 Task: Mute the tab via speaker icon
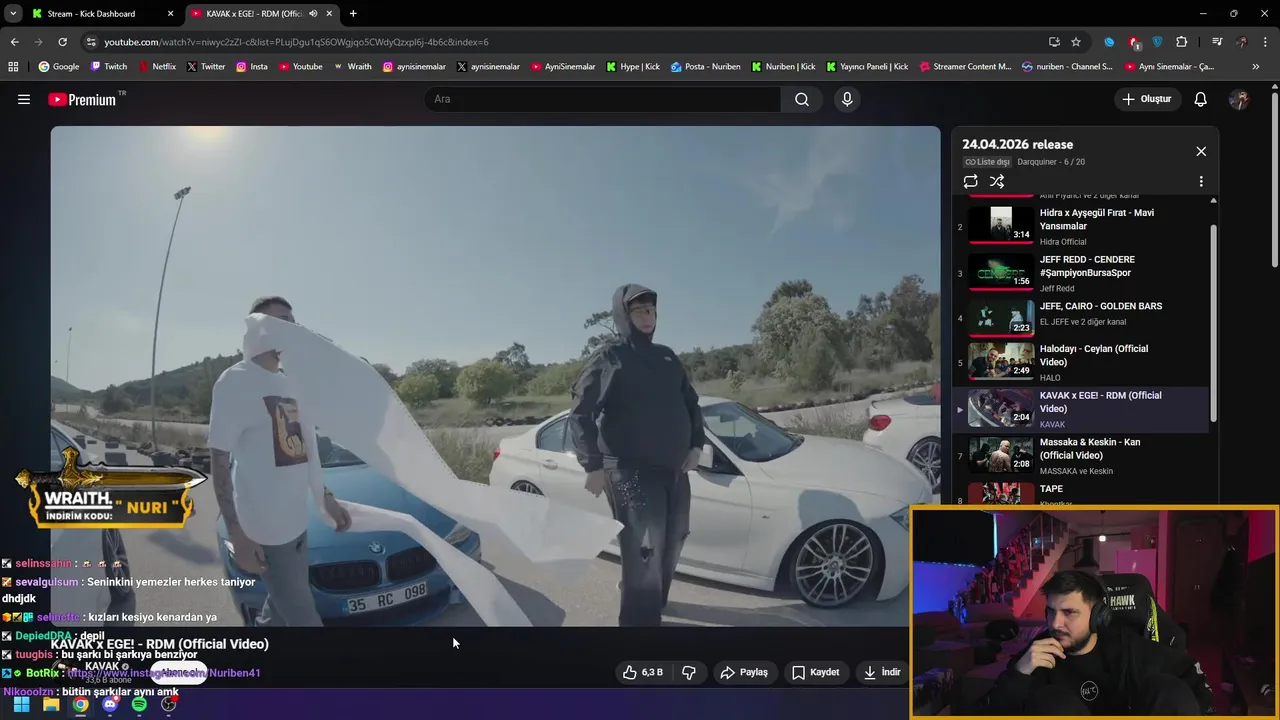[x=313, y=14]
